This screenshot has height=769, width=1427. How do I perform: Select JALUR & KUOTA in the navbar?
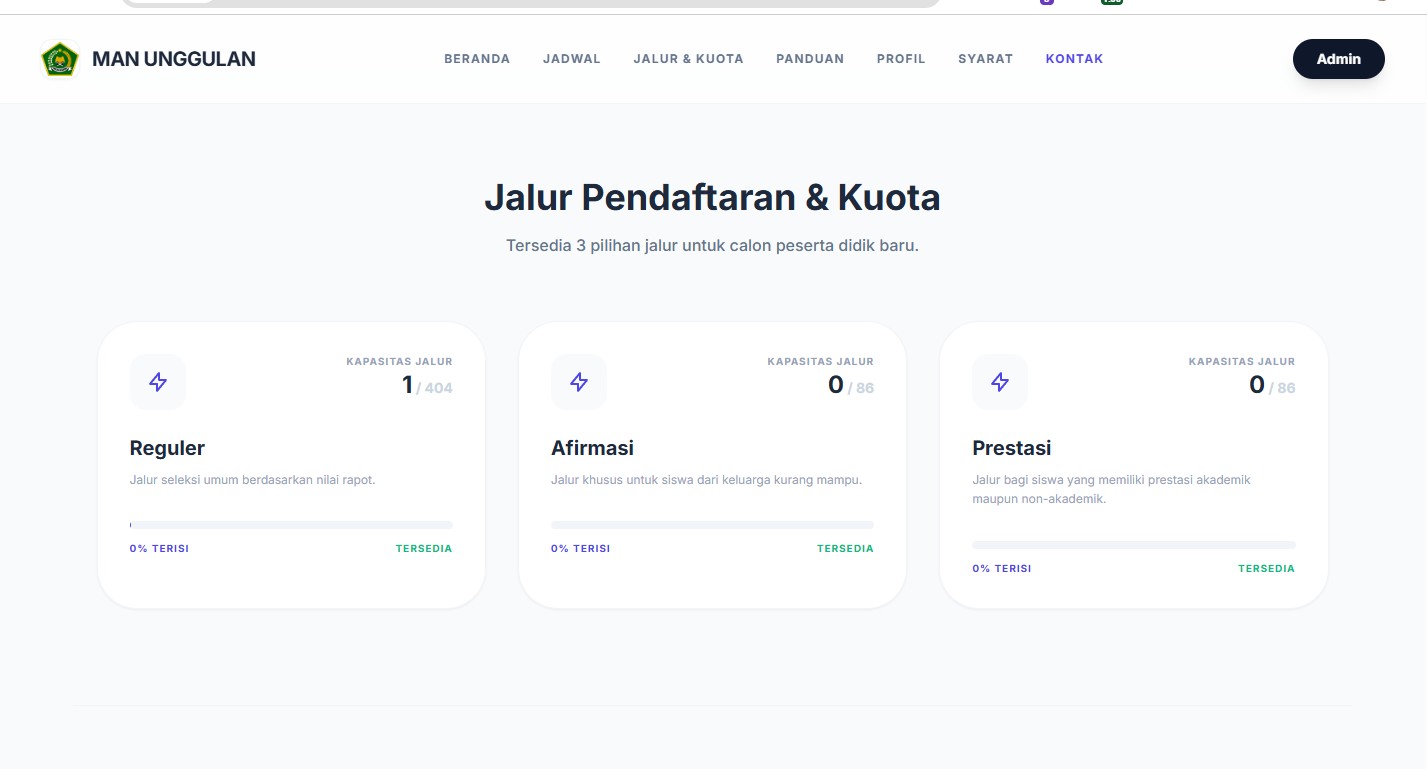pyautogui.click(x=688, y=59)
